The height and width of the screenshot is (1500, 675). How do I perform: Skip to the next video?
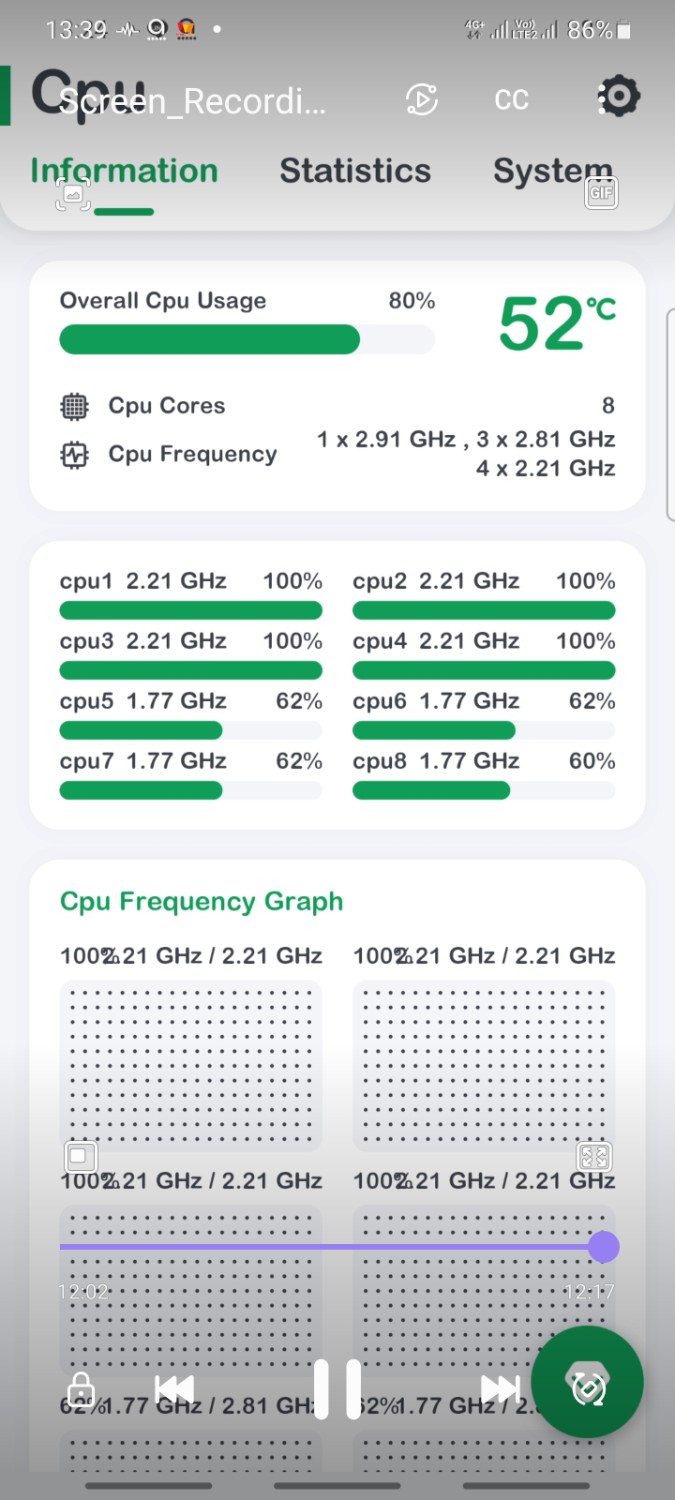point(500,1389)
